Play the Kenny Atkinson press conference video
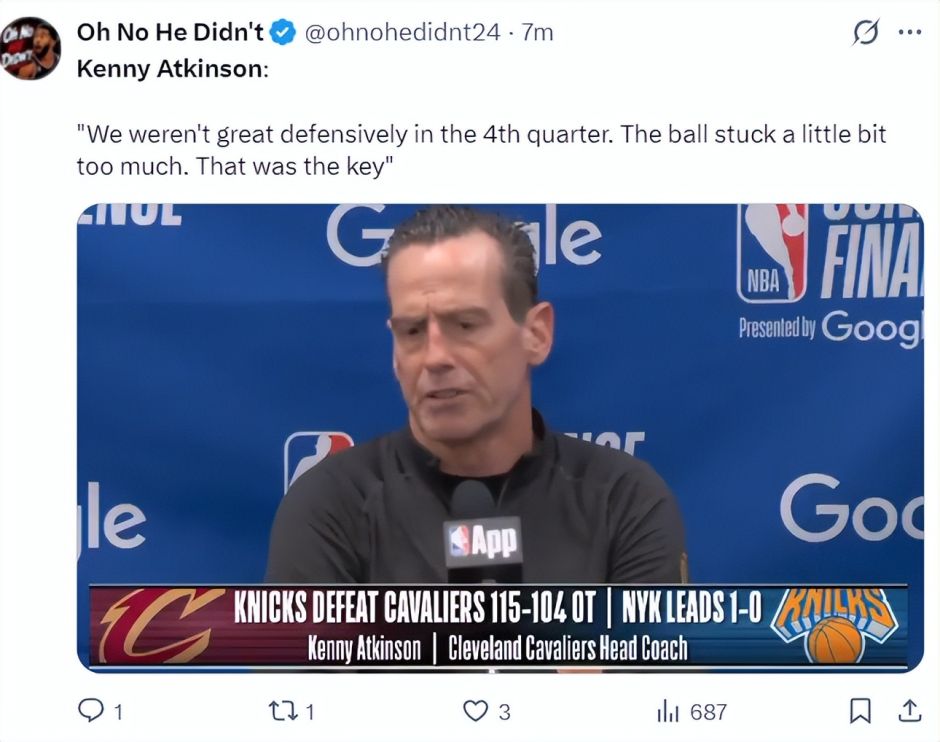The width and height of the screenshot is (940, 742). pos(500,438)
